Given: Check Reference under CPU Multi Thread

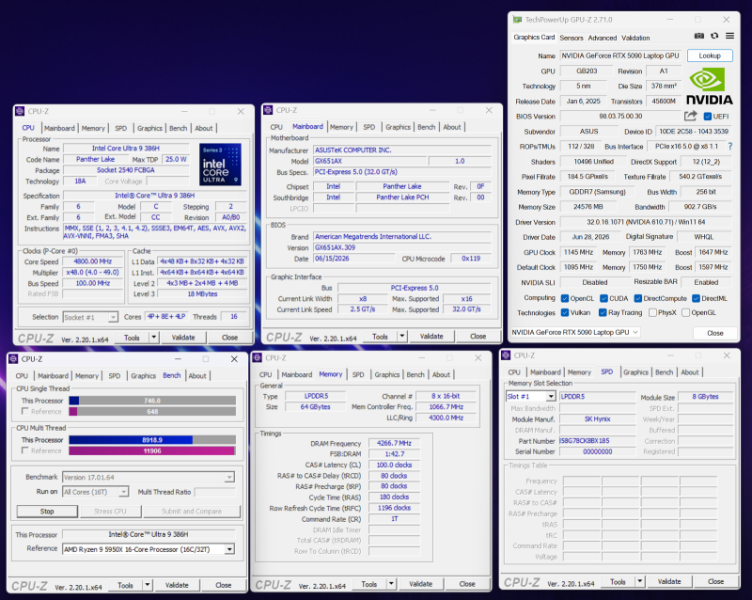Looking at the screenshot, I should click(x=25, y=450).
